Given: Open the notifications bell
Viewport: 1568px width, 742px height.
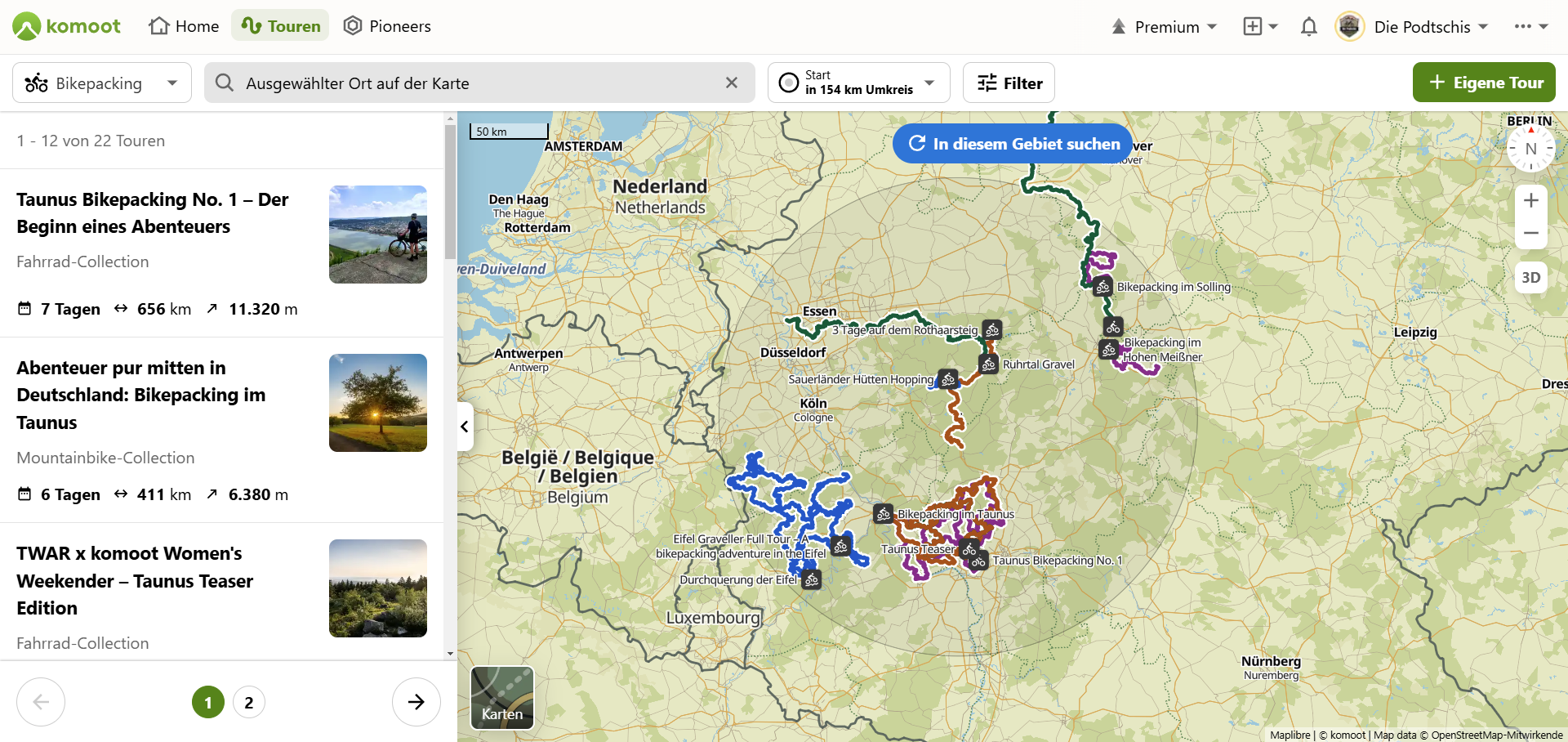Looking at the screenshot, I should tap(1308, 27).
